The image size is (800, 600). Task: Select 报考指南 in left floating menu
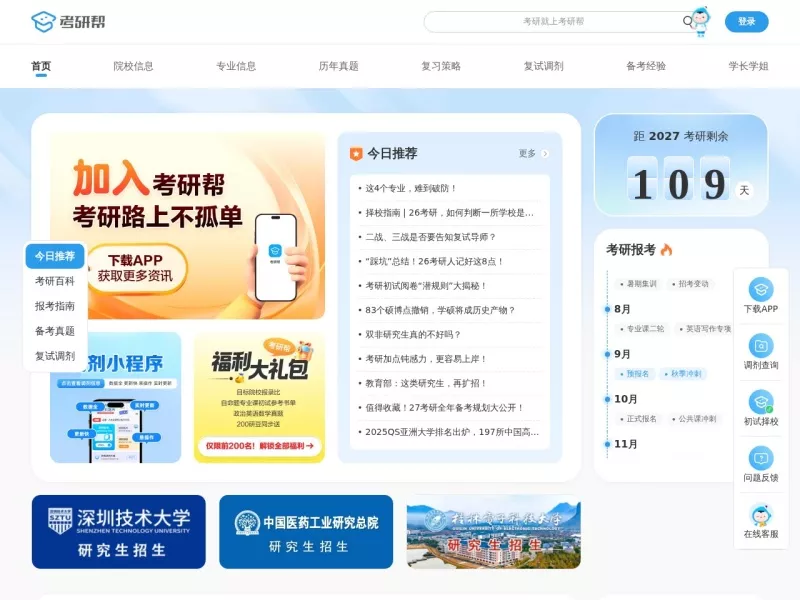coord(55,306)
